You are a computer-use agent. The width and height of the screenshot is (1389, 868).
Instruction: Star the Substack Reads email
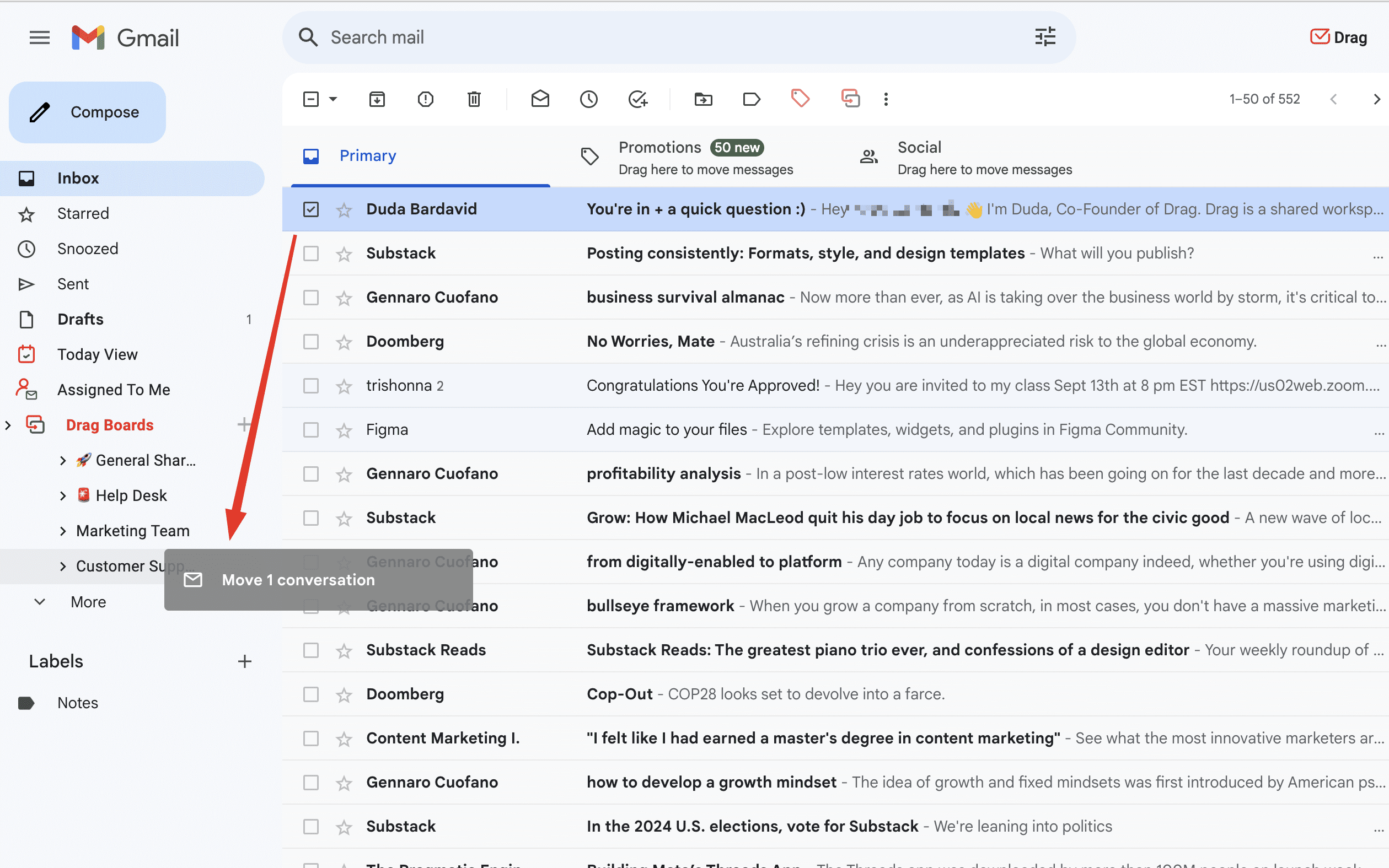[344, 651]
